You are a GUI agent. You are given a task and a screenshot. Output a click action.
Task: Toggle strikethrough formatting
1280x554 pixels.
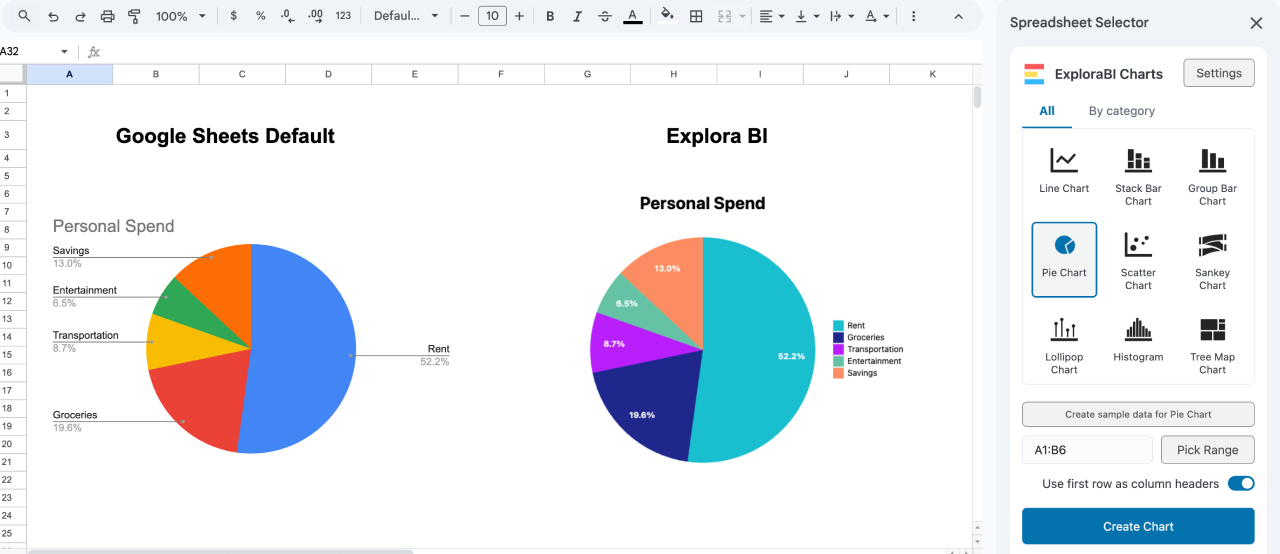[604, 16]
